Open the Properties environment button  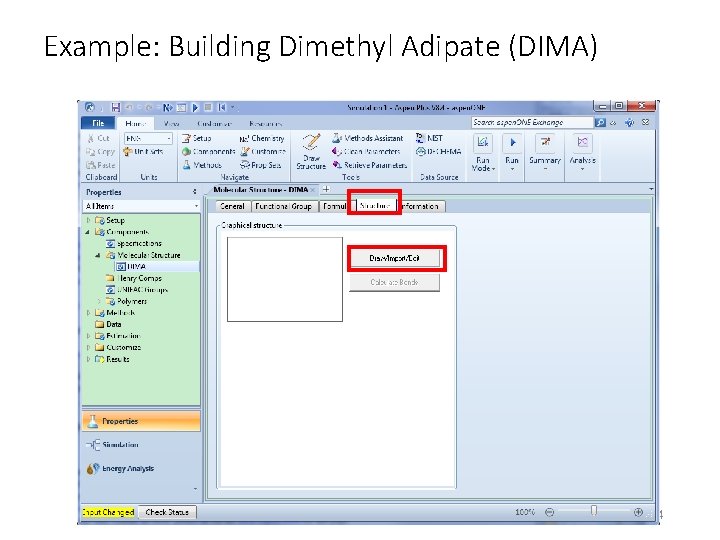tap(141, 421)
